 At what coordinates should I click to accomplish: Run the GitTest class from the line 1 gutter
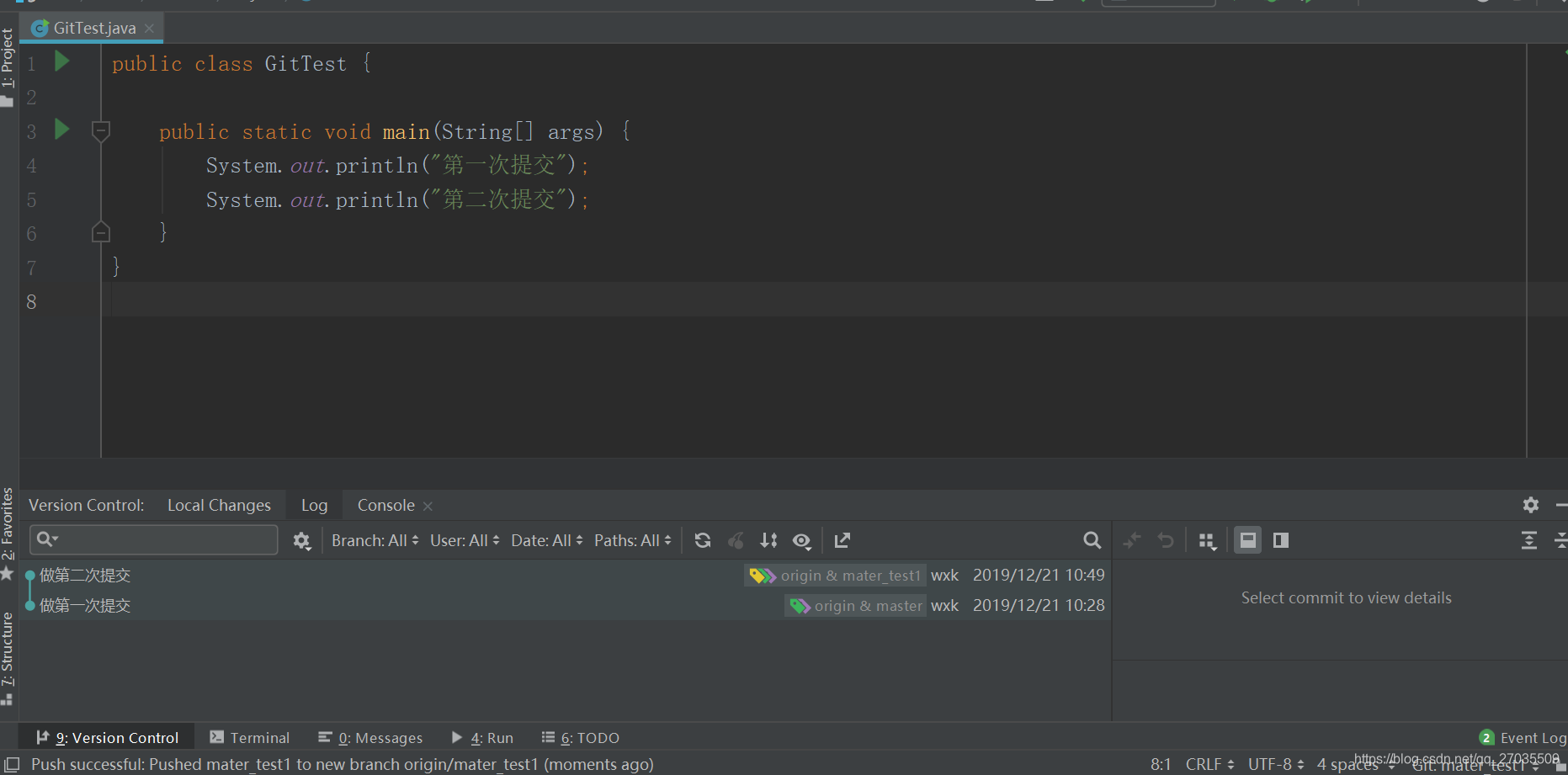click(x=61, y=61)
